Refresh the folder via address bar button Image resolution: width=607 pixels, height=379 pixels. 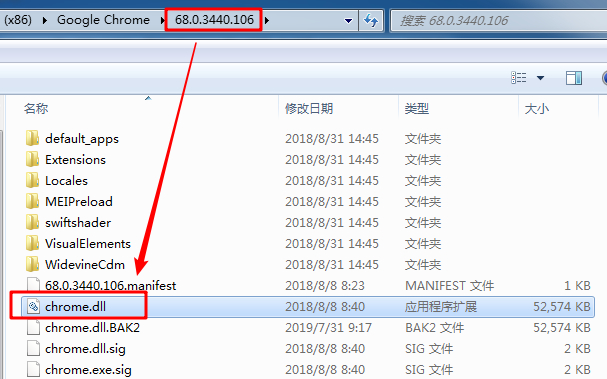[x=371, y=20]
